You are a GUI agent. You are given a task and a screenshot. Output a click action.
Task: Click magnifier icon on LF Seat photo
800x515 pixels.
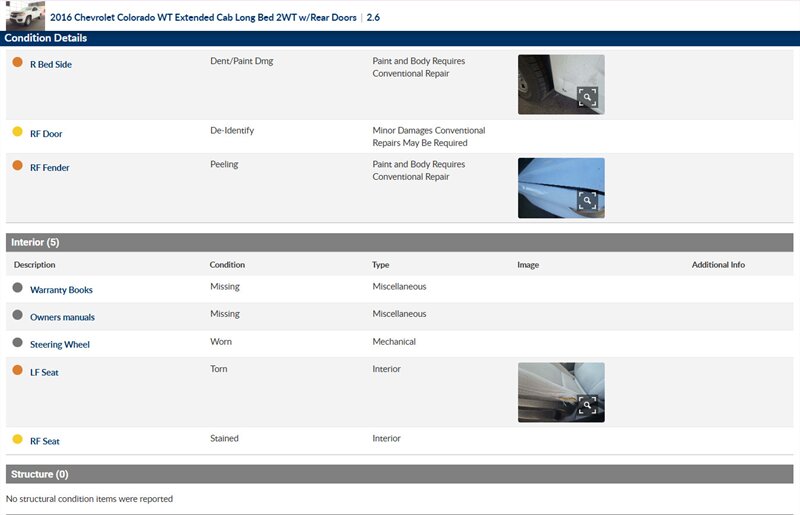587,404
